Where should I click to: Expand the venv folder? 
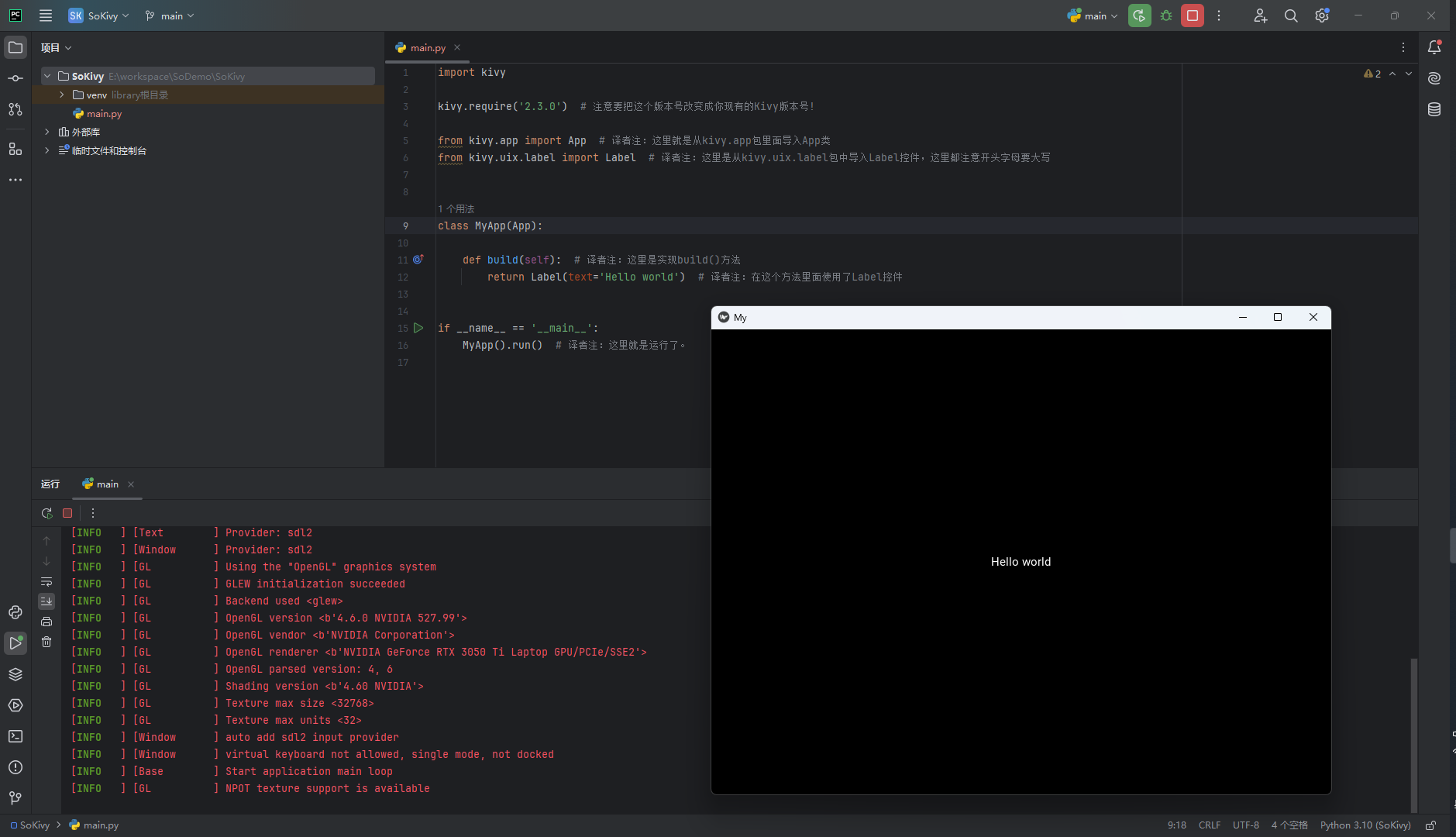(x=62, y=95)
